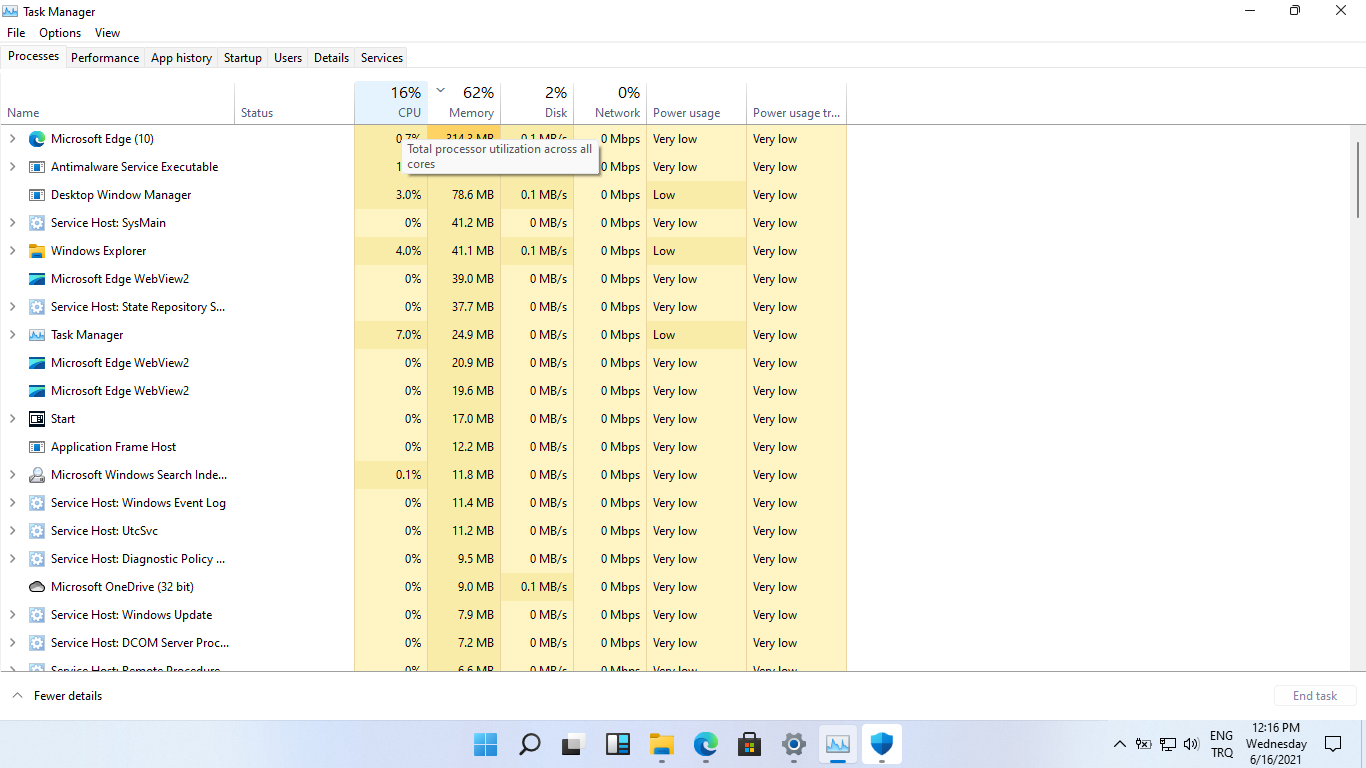Click the Service Host: Windows Event Log icon
The height and width of the screenshot is (768, 1366).
(x=37, y=503)
